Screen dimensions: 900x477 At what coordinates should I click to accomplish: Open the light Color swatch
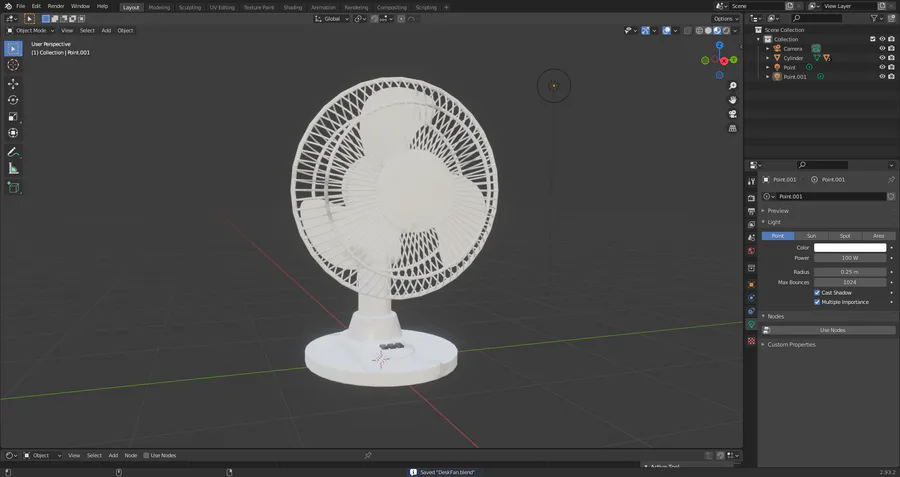pyautogui.click(x=850, y=247)
